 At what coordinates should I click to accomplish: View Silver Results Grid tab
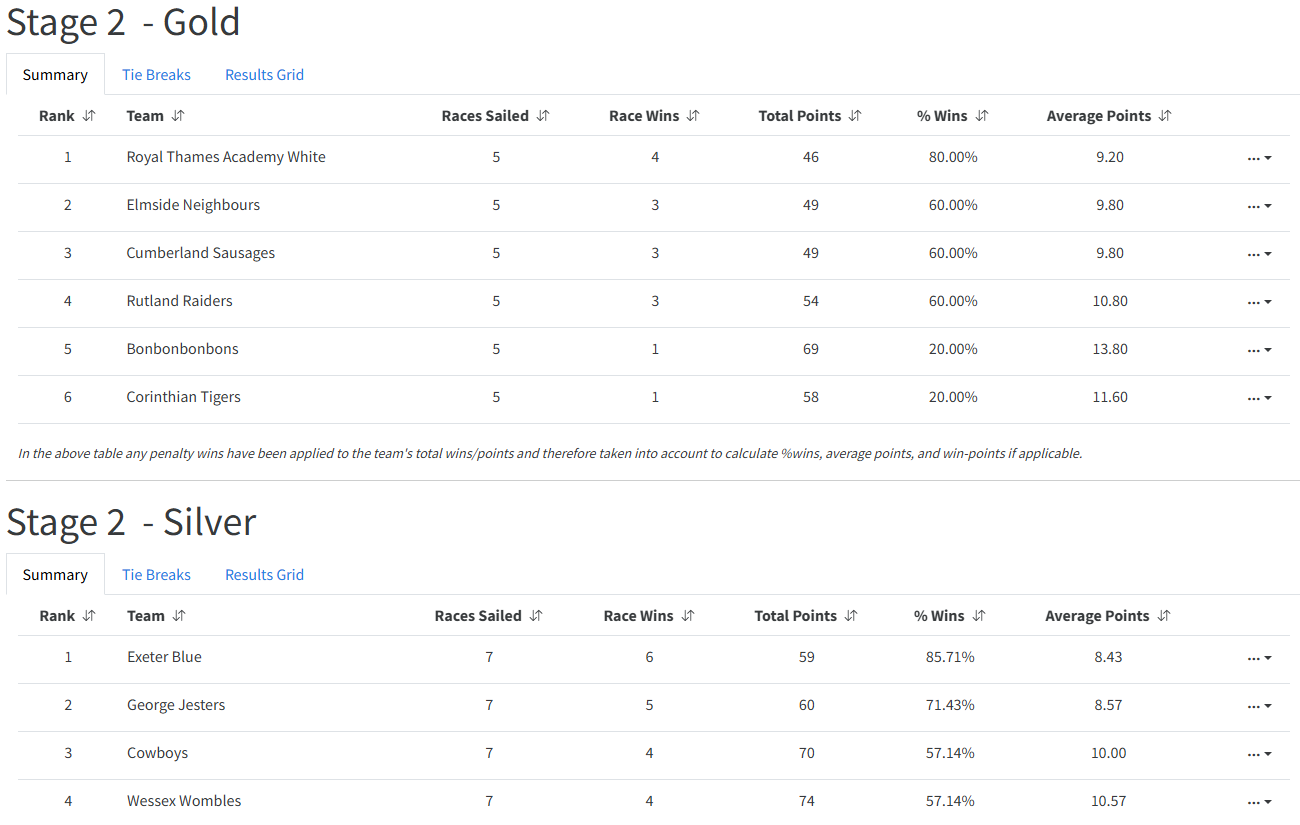(264, 575)
